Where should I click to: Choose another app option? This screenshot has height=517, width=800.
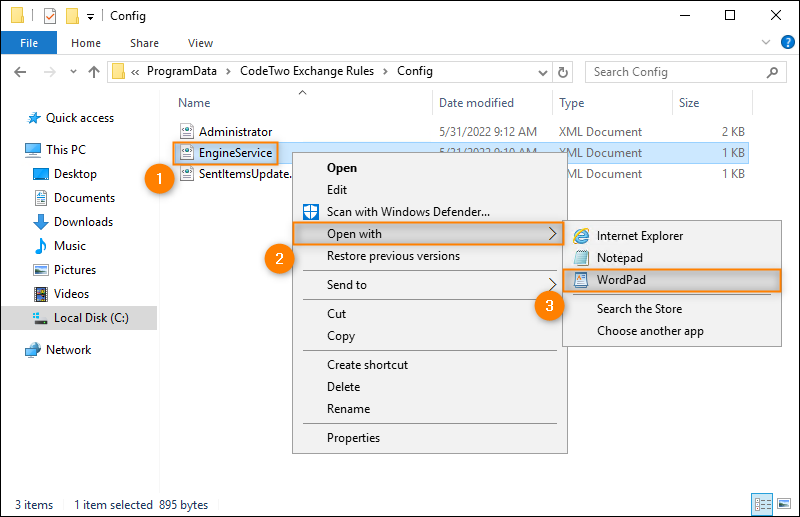(672, 331)
